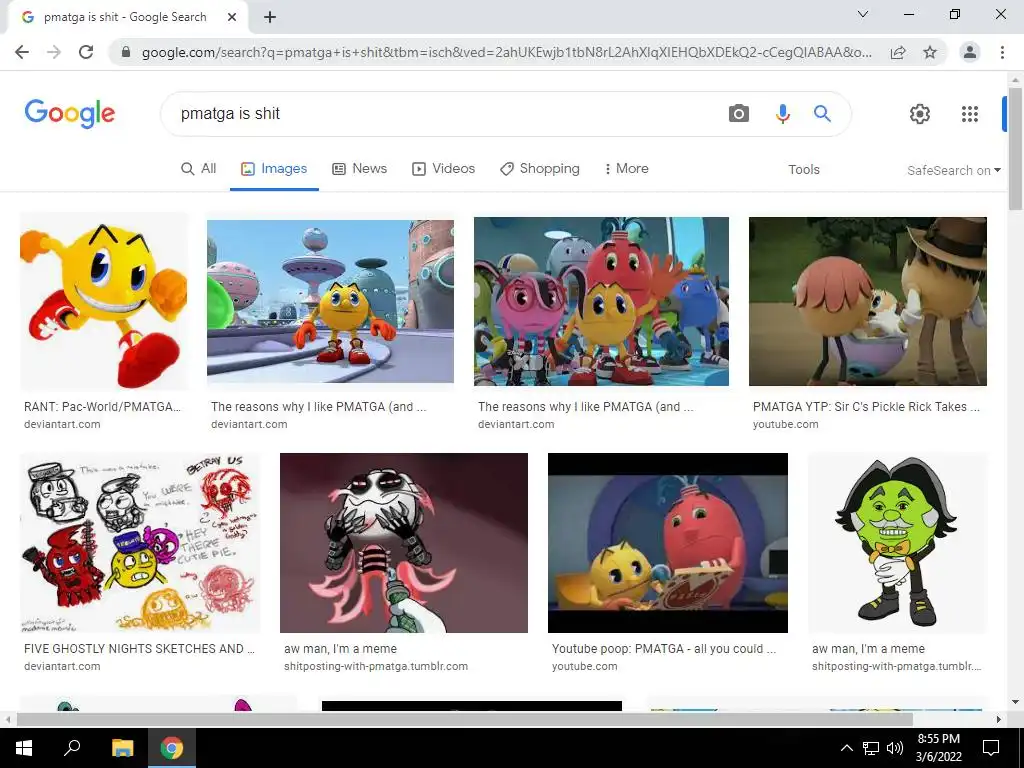The height and width of the screenshot is (768, 1024).
Task: Open the SafeSearch on dropdown
Action: (953, 170)
